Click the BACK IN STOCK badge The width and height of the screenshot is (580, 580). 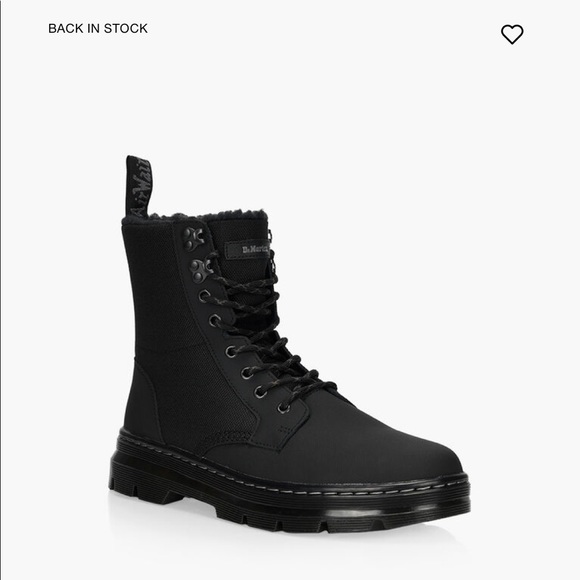pos(98,28)
